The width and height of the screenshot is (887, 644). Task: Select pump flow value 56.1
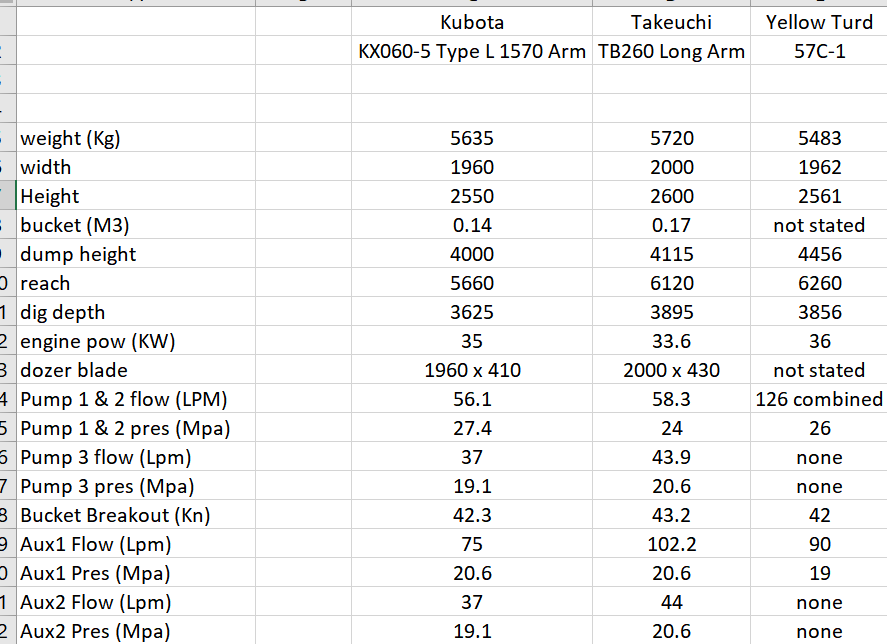coord(472,399)
